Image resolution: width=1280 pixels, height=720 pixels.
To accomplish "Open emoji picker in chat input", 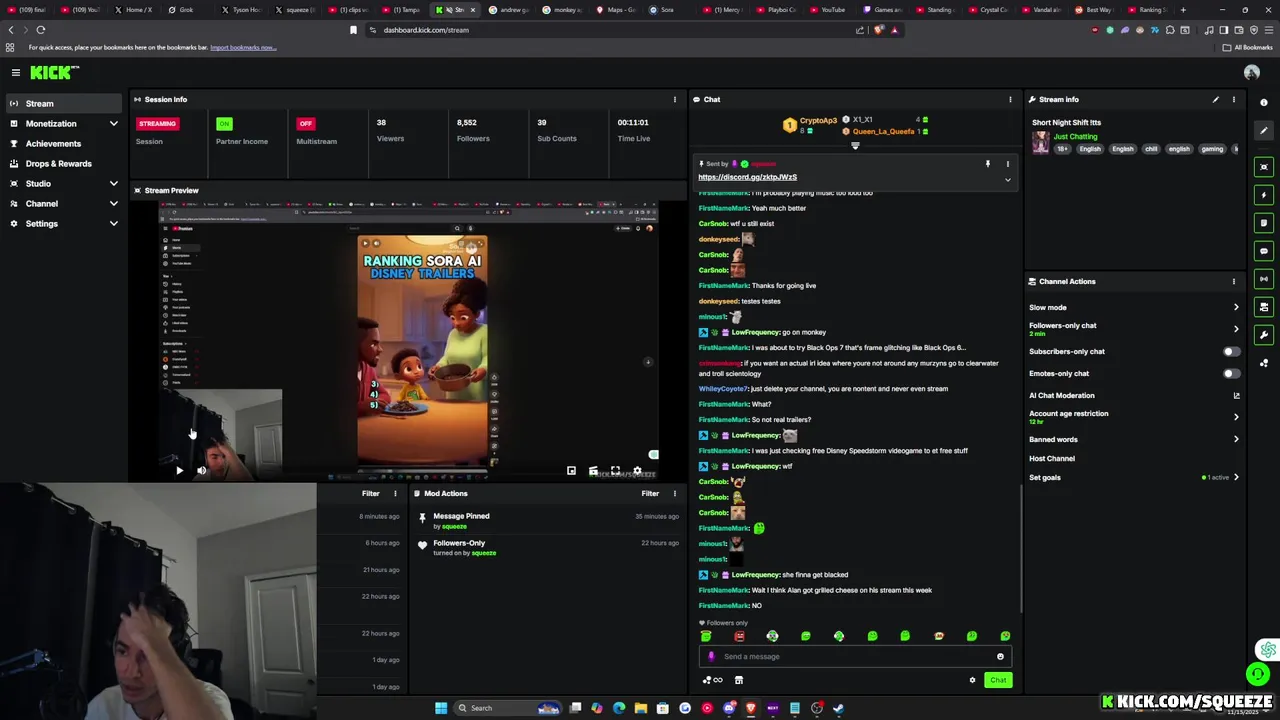I will 1000,656.
